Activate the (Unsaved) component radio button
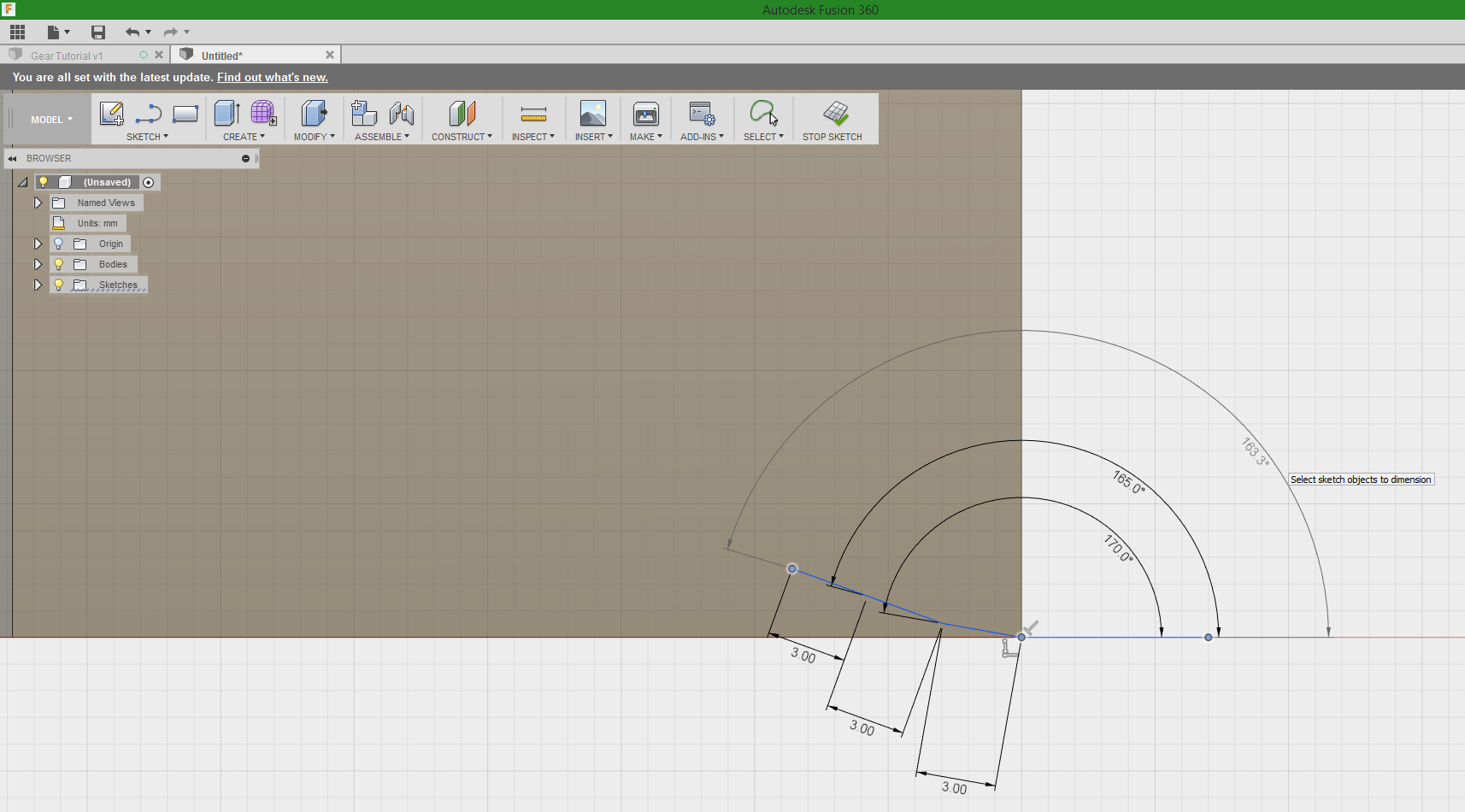The height and width of the screenshot is (812, 1465). 149,182
